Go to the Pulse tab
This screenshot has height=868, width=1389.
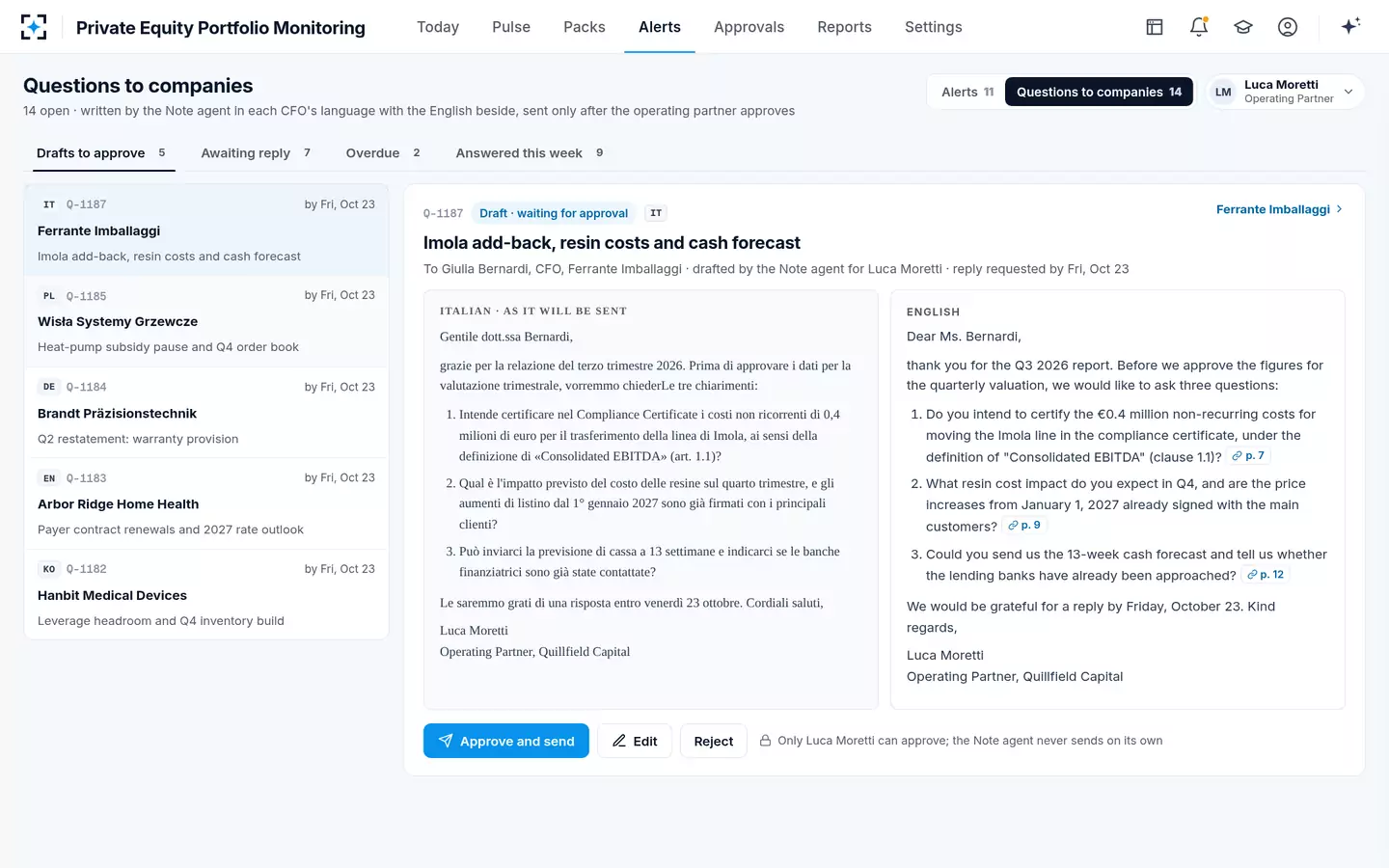pyautogui.click(x=511, y=27)
